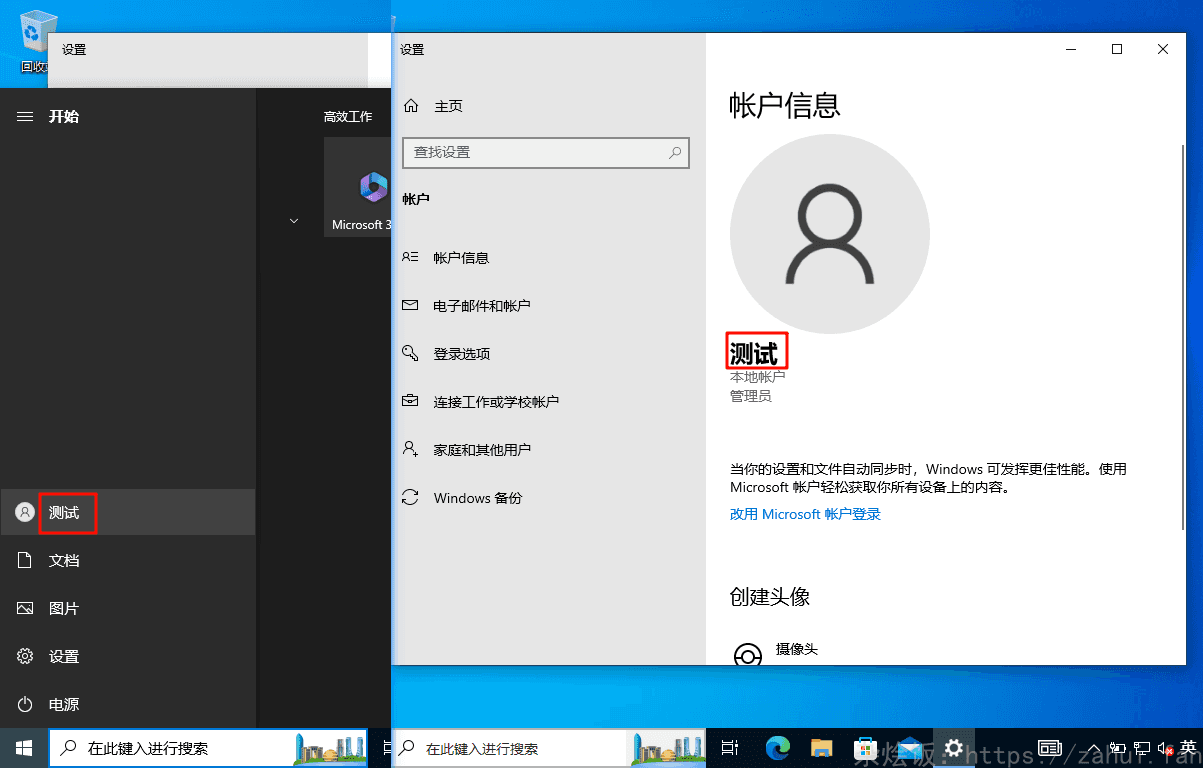Screen dimensions: 1203x768
Task: Show hidden system tray icons
Action: [x=1093, y=748]
